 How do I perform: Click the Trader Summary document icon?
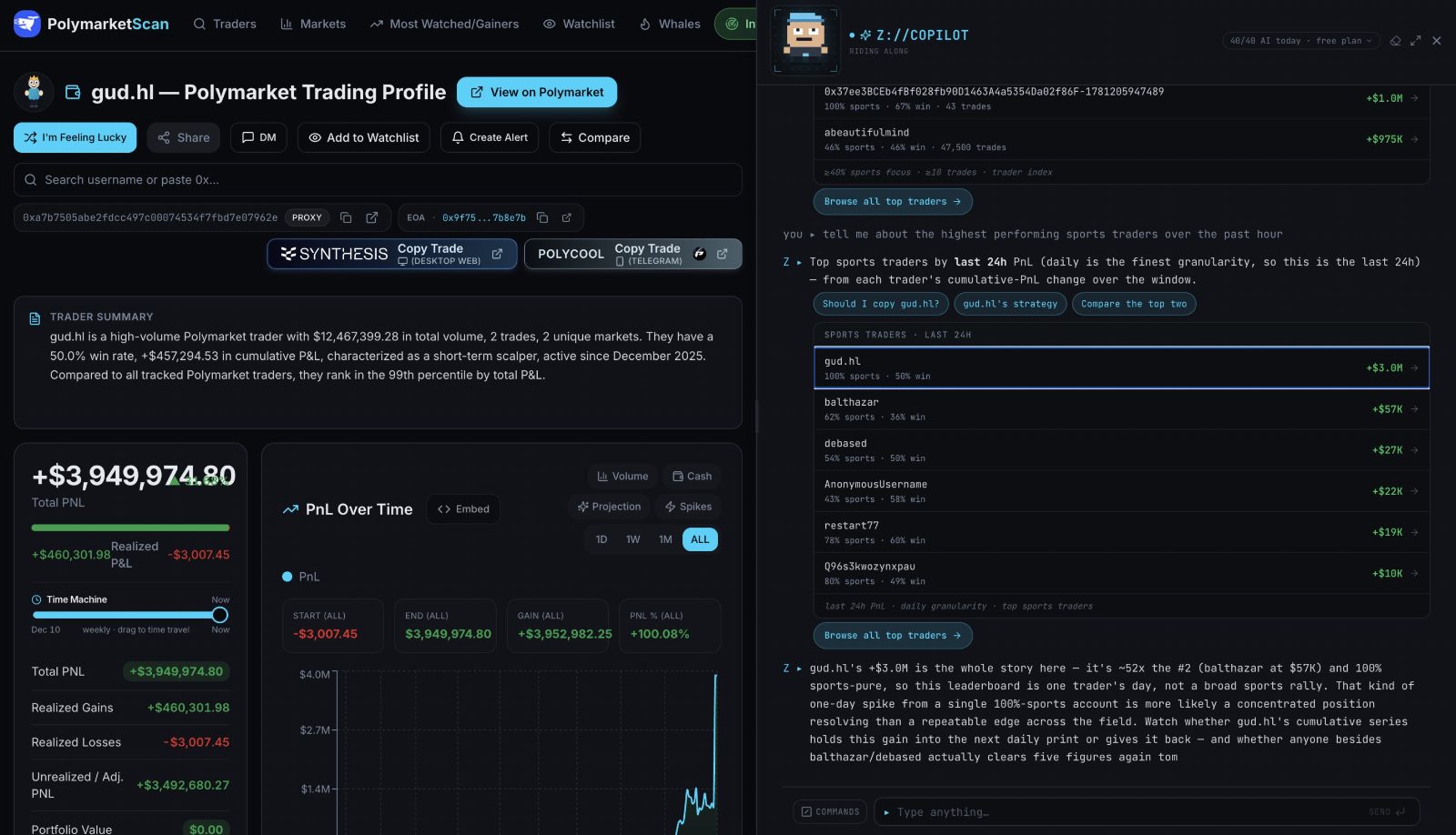coord(35,318)
